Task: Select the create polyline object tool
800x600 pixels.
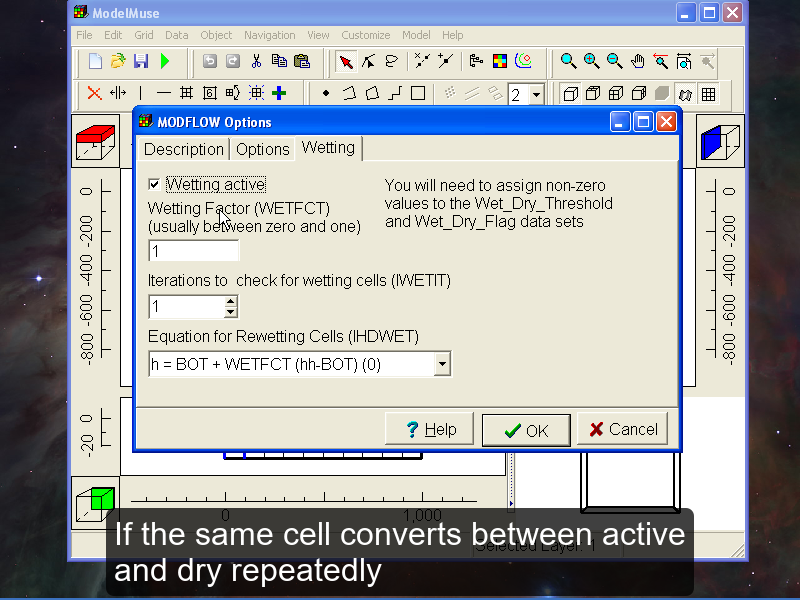Action: point(349,93)
